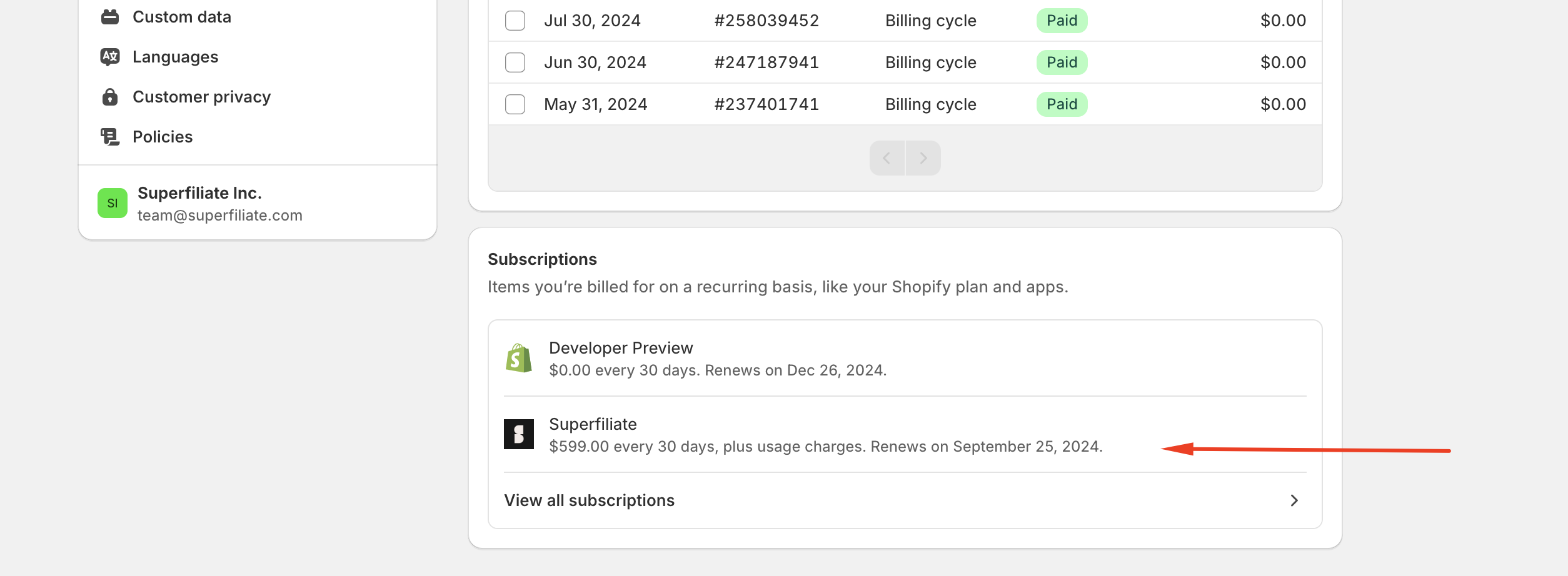1568x576 pixels.
Task: Open View all subscriptions
Action: (x=905, y=500)
